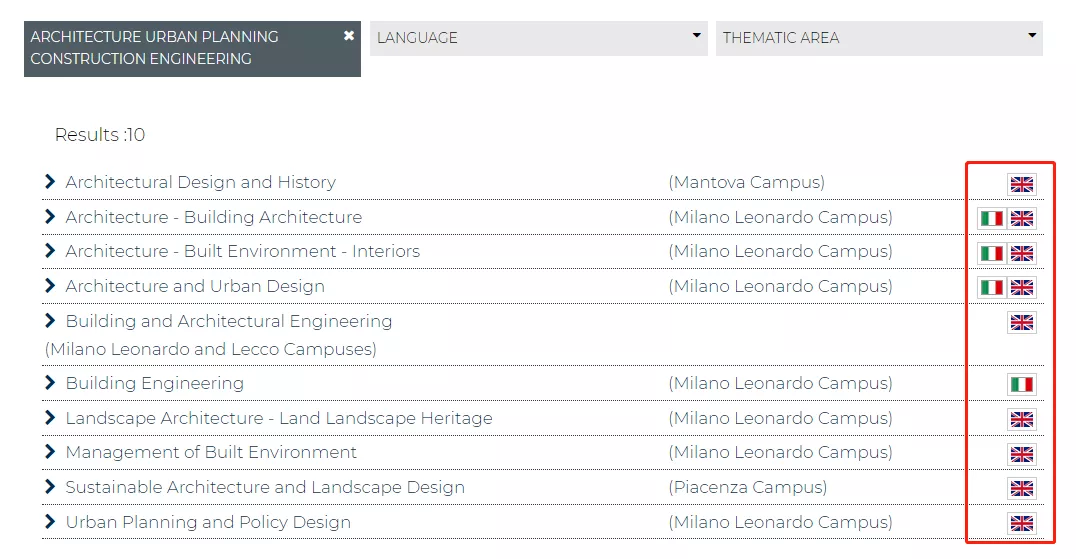Open the Language dropdown
1076x559 pixels.
[x=538, y=38]
